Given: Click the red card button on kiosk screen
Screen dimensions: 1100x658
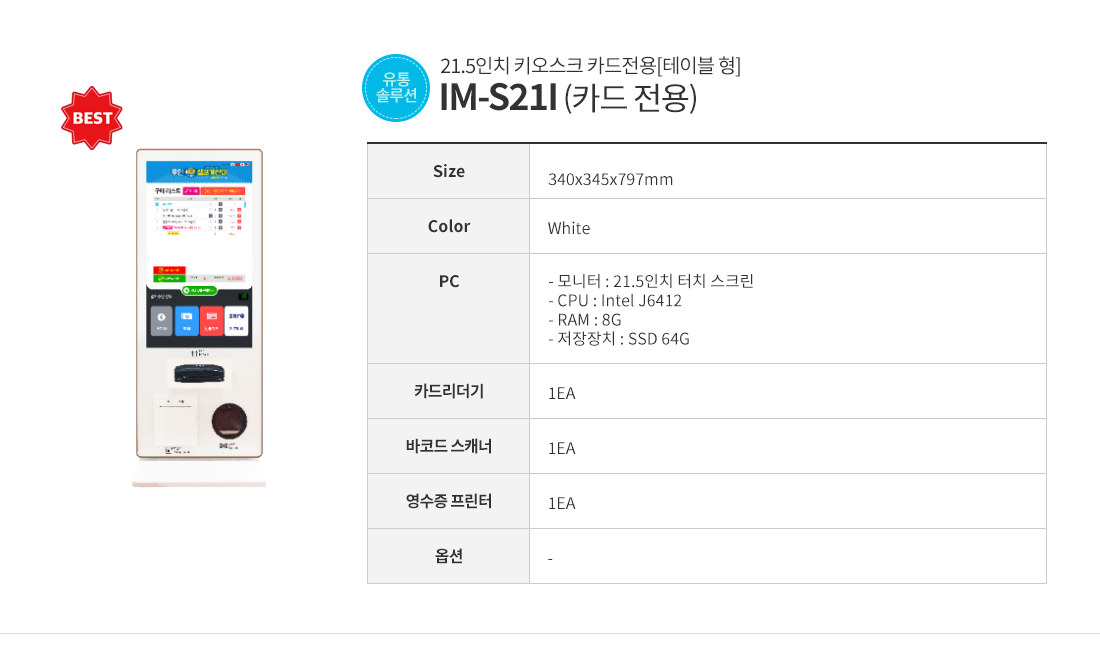Looking at the screenshot, I should coord(211,321).
